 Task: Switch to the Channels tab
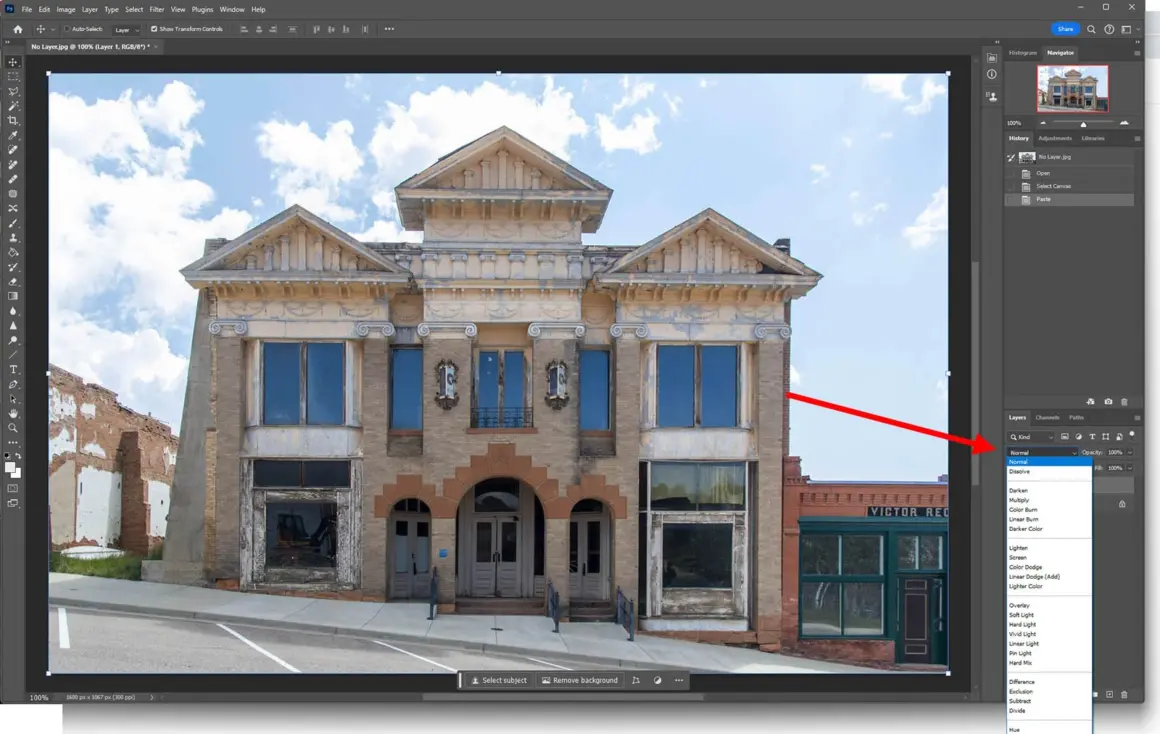click(1047, 417)
